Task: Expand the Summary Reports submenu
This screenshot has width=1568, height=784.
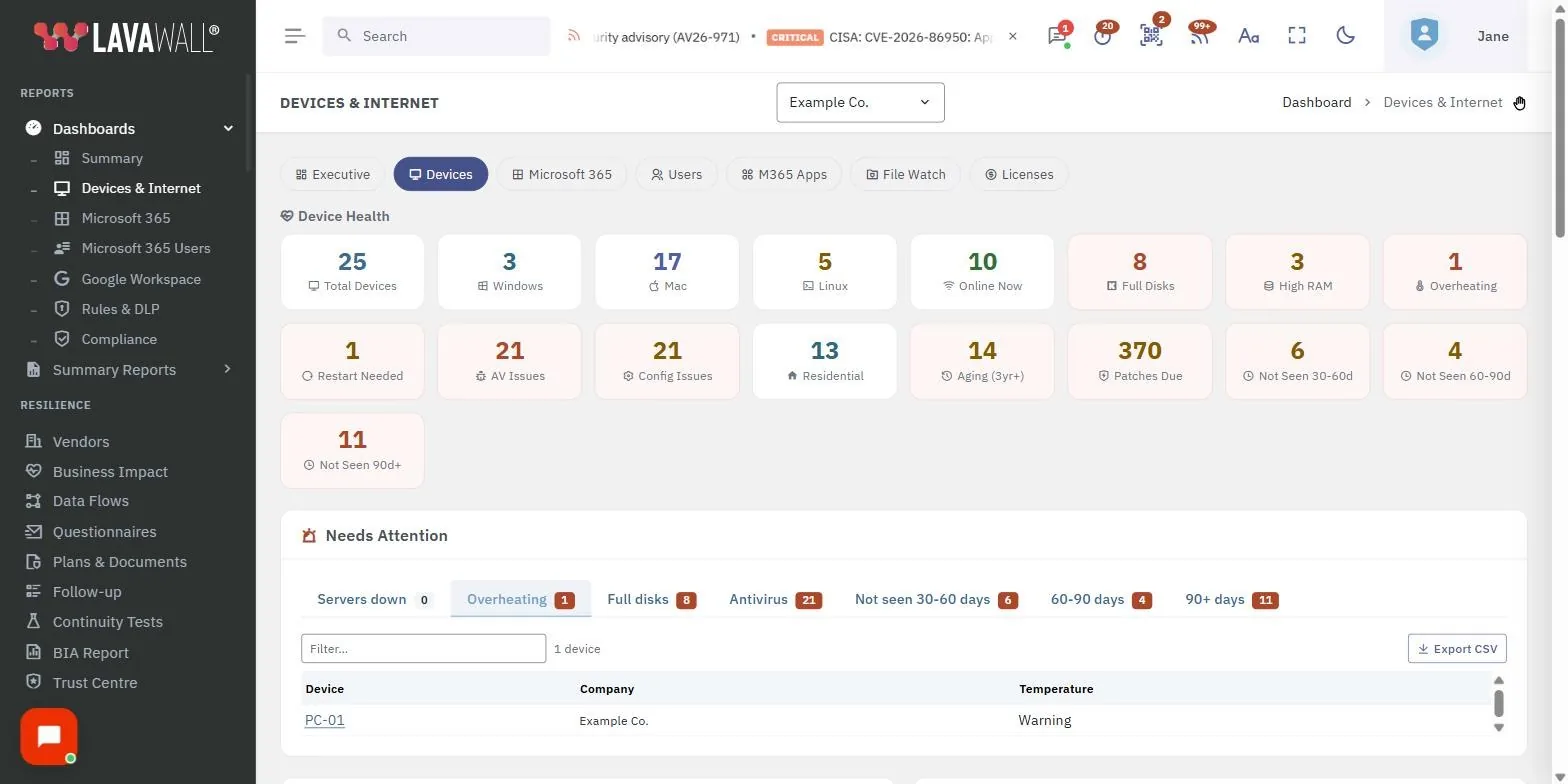Action: [227, 369]
